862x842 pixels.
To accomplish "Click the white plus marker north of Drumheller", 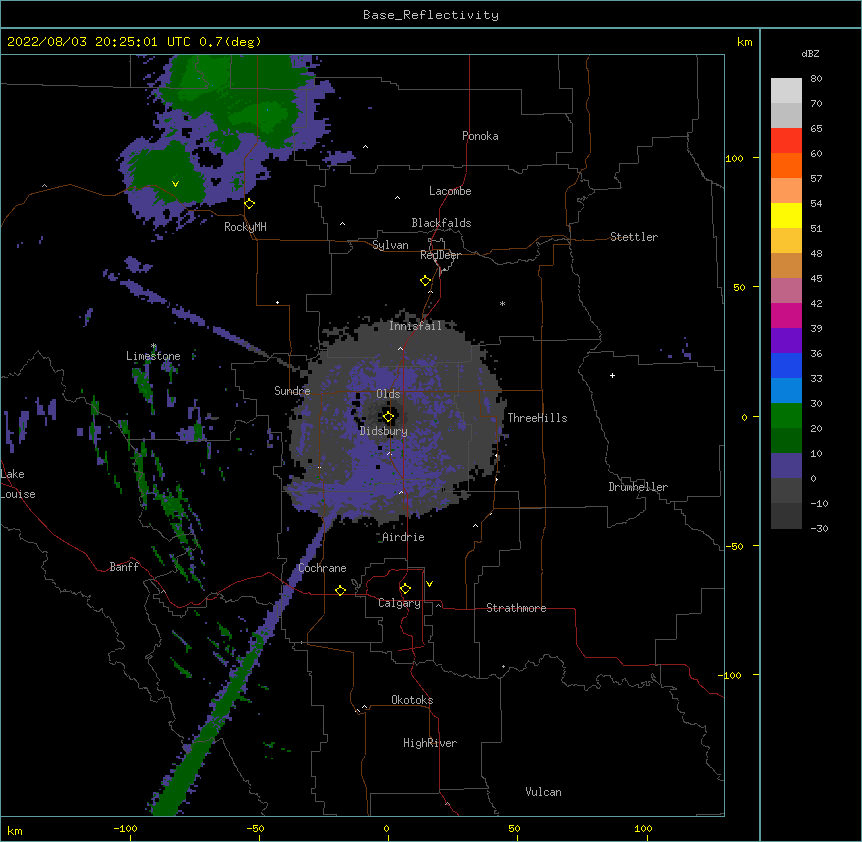I will point(612,375).
